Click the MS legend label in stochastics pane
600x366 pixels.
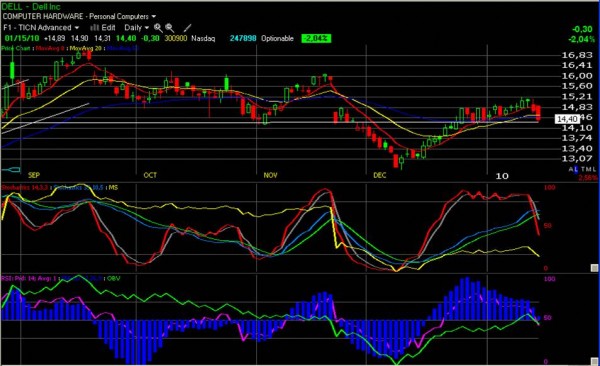click(x=113, y=188)
